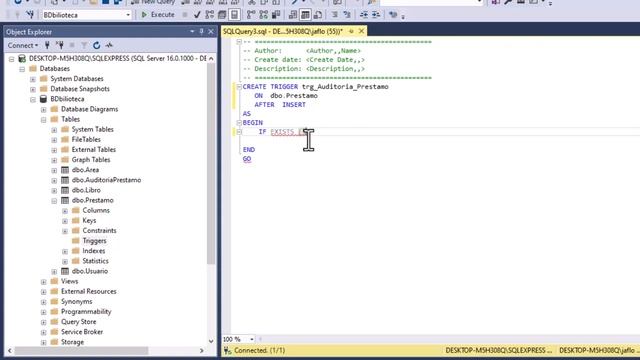Click Comment out selected lines icon
The image size is (640, 360).
coord(334,15)
